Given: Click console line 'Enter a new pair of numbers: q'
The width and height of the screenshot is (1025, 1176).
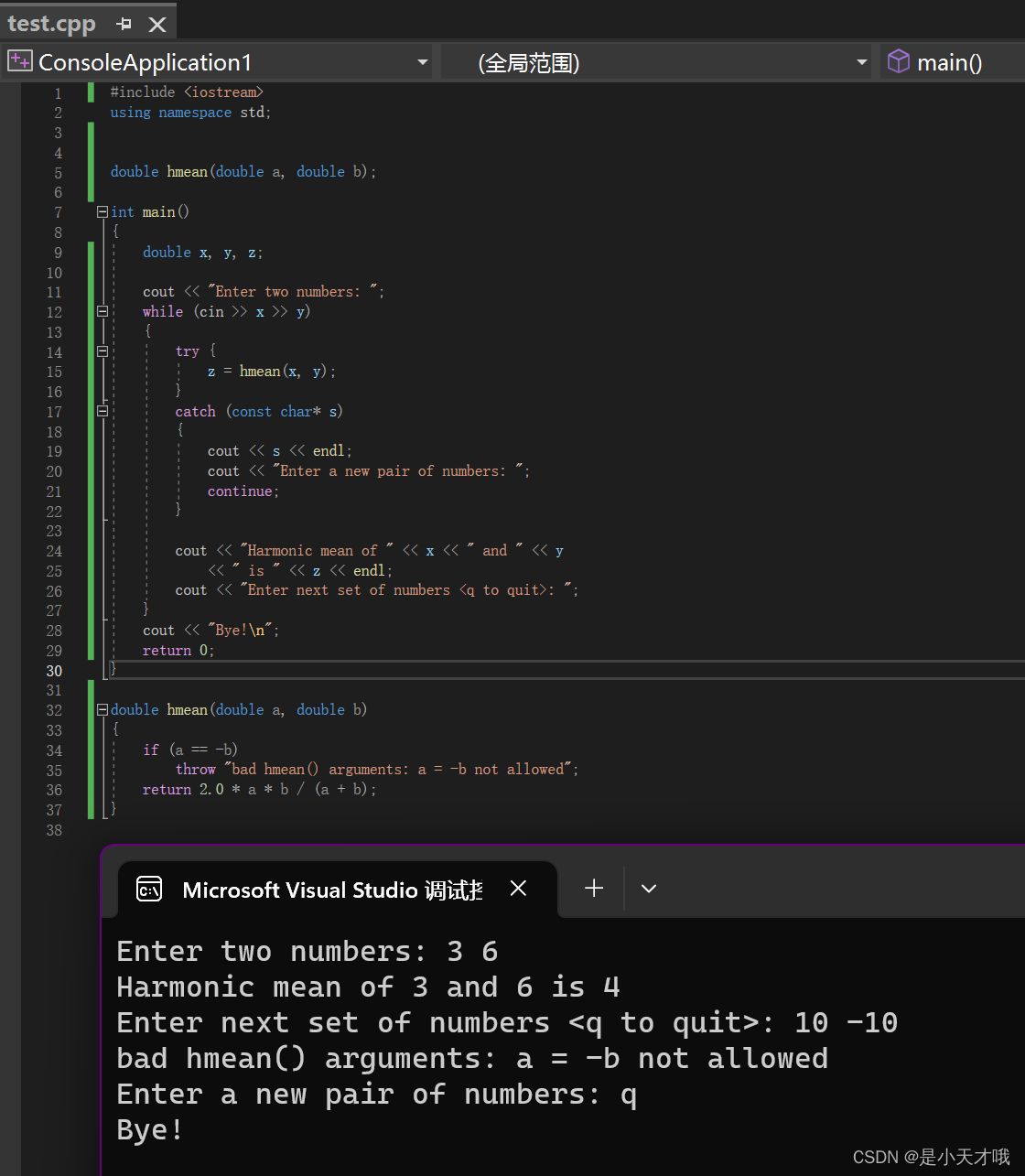Looking at the screenshot, I should pyautogui.click(x=377, y=1095).
